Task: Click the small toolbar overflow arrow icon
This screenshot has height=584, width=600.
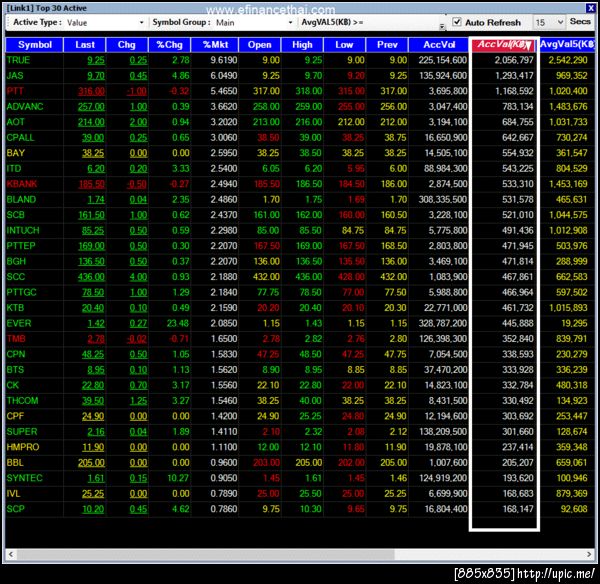Action: 442,26
